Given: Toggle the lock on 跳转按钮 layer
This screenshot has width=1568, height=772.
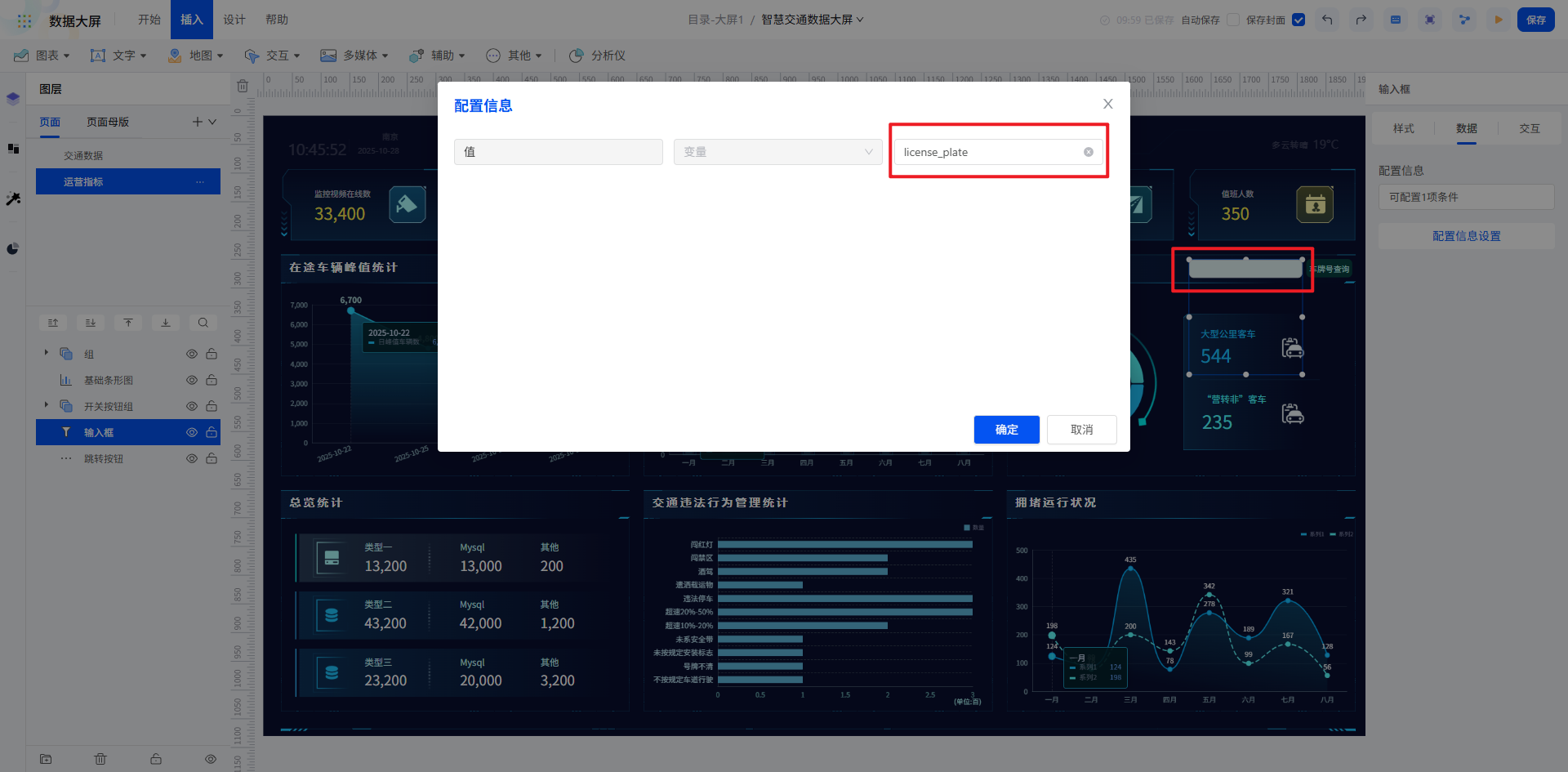Looking at the screenshot, I should [212, 458].
